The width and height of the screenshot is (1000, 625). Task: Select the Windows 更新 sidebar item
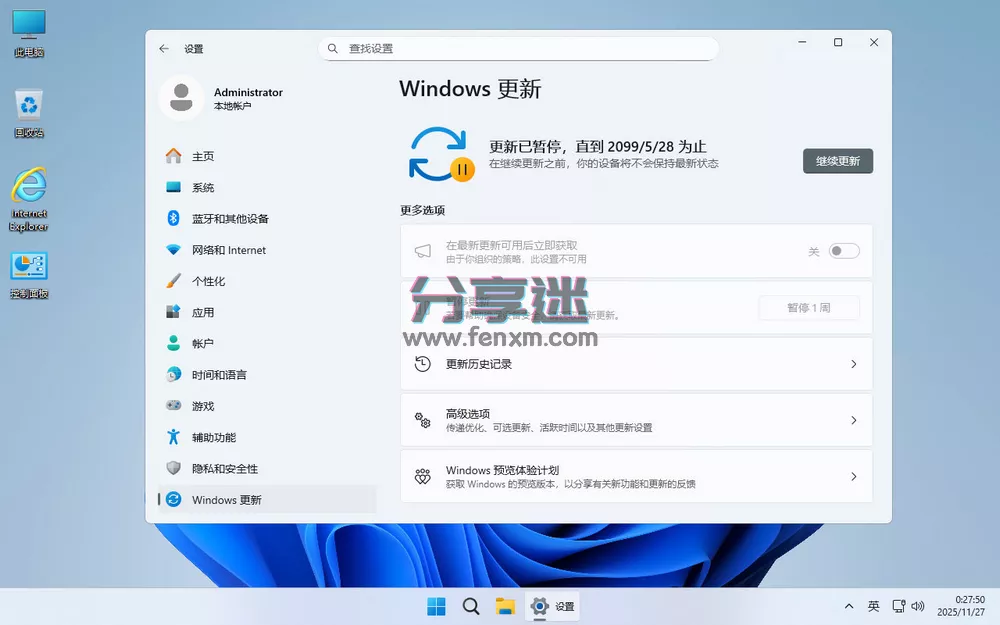tap(227, 499)
